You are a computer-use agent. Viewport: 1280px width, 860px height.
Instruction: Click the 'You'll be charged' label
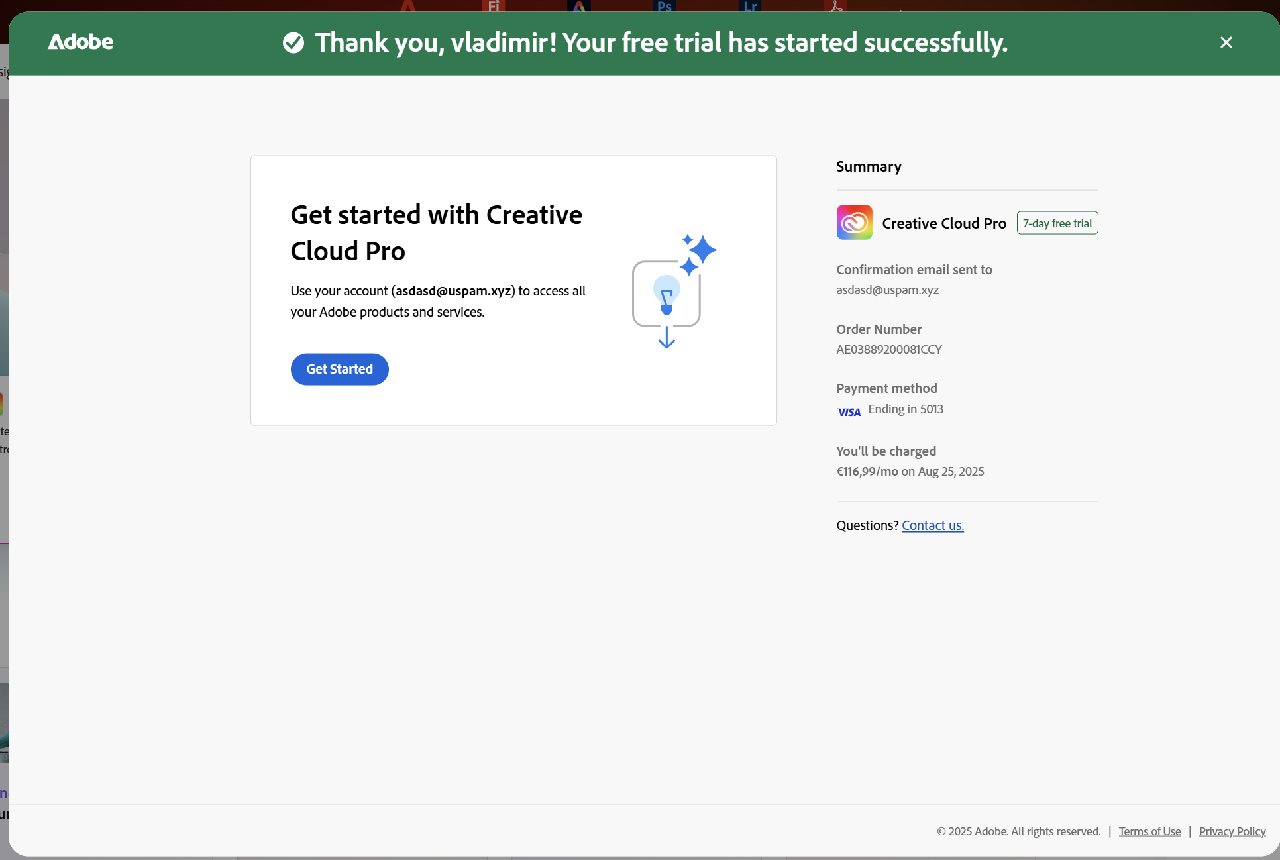tap(886, 451)
